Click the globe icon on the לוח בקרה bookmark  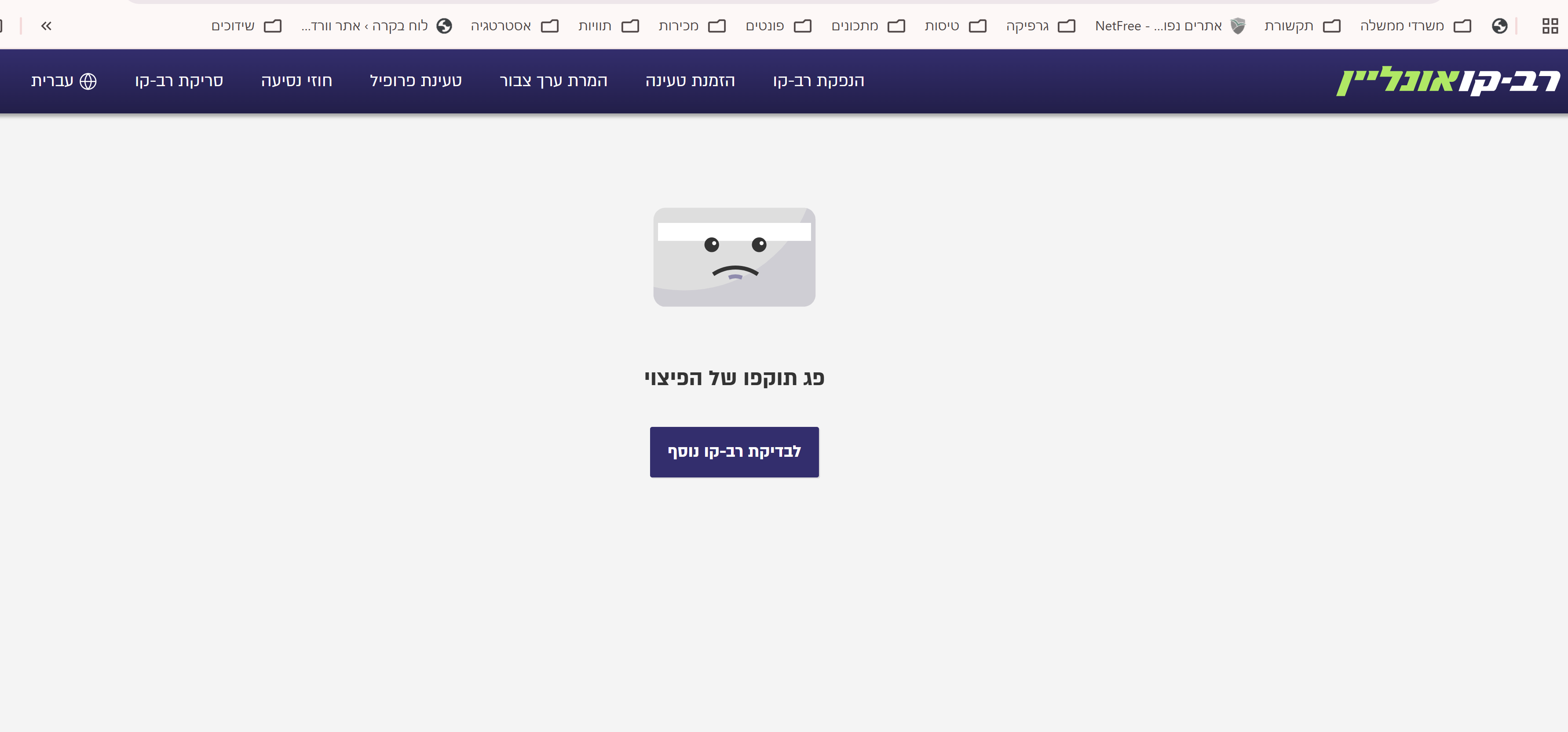(x=444, y=25)
